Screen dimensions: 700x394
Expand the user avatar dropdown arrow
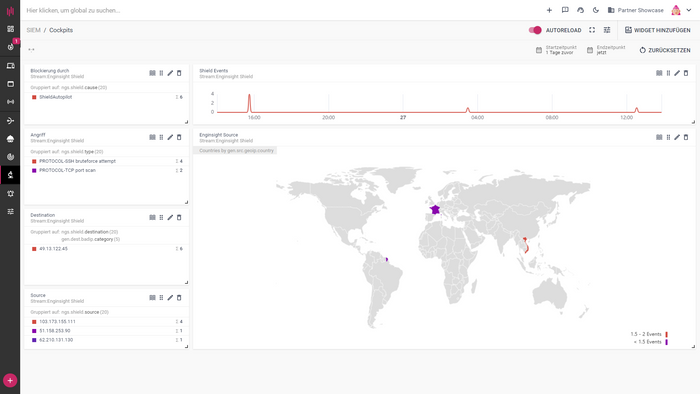pyautogui.click(x=689, y=10)
